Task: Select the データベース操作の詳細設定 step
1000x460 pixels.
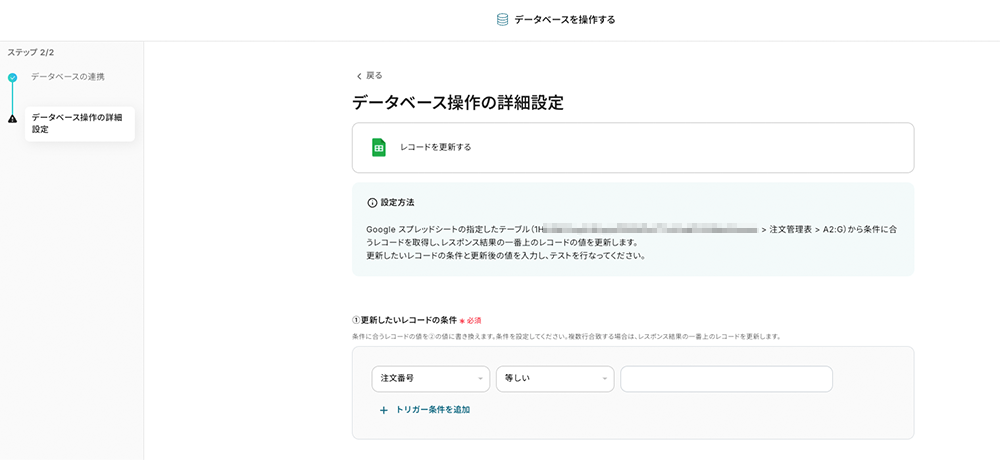Action: pyautogui.click(x=77, y=123)
